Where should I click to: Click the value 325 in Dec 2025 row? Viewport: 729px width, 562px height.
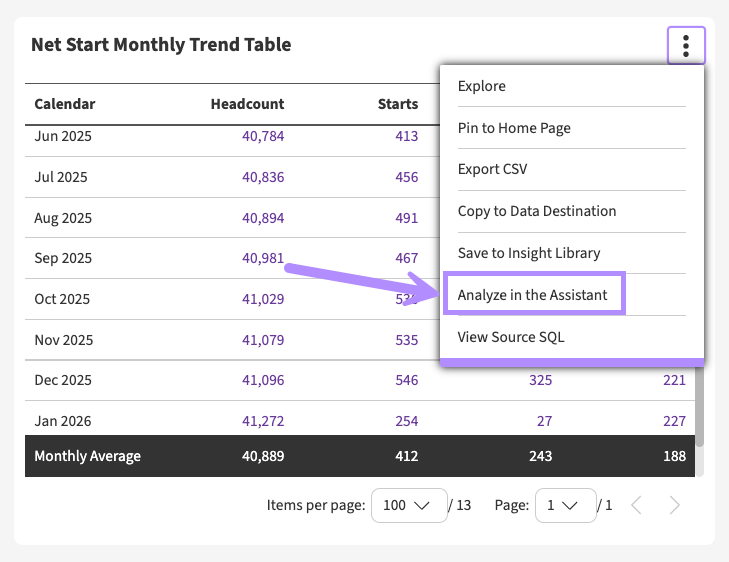click(539, 380)
